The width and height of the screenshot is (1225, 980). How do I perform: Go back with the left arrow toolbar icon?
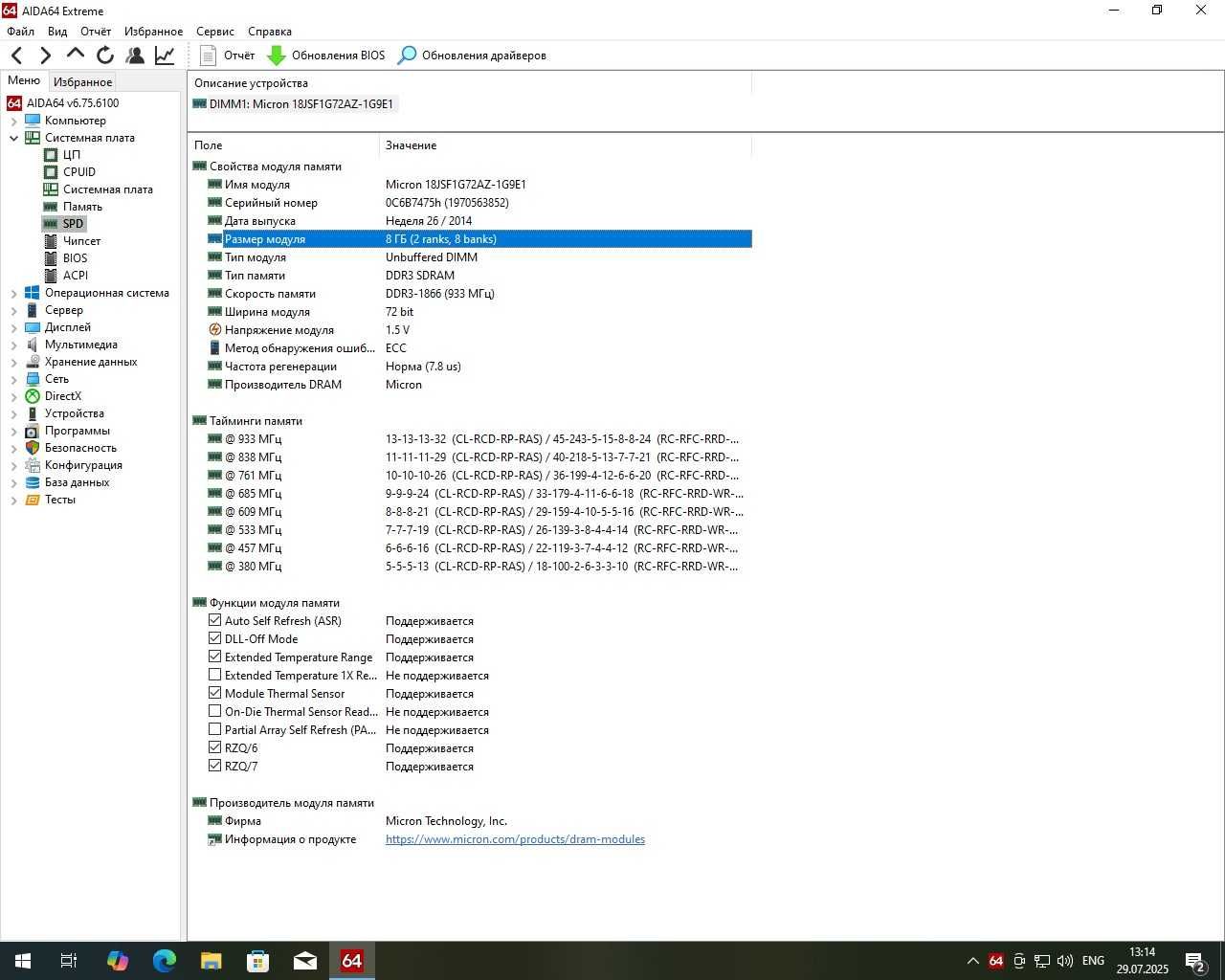pos(16,56)
